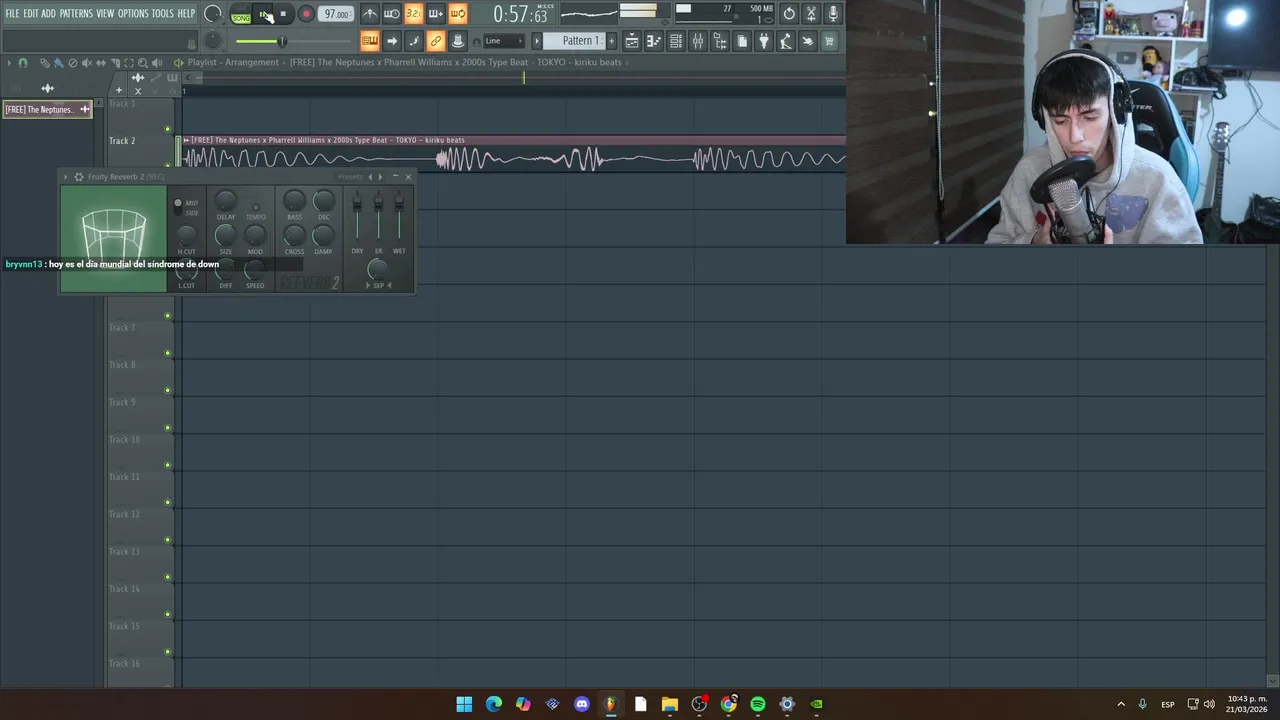The height and width of the screenshot is (720, 1280).
Task: Open the plugin picker plug icon
Action: point(764,41)
